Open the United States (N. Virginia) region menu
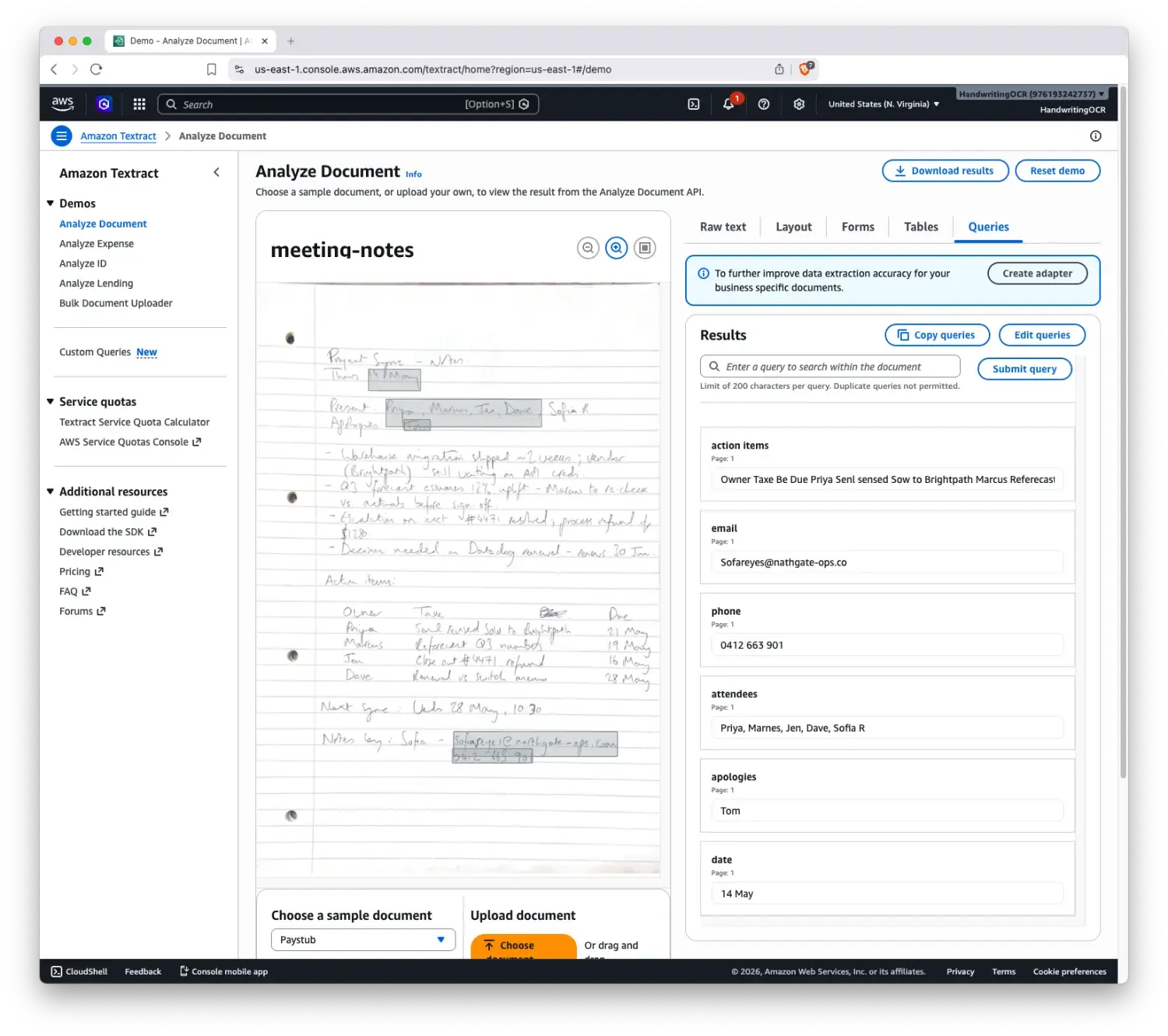The height and width of the screenshot is (1036, 1168). 883,104
